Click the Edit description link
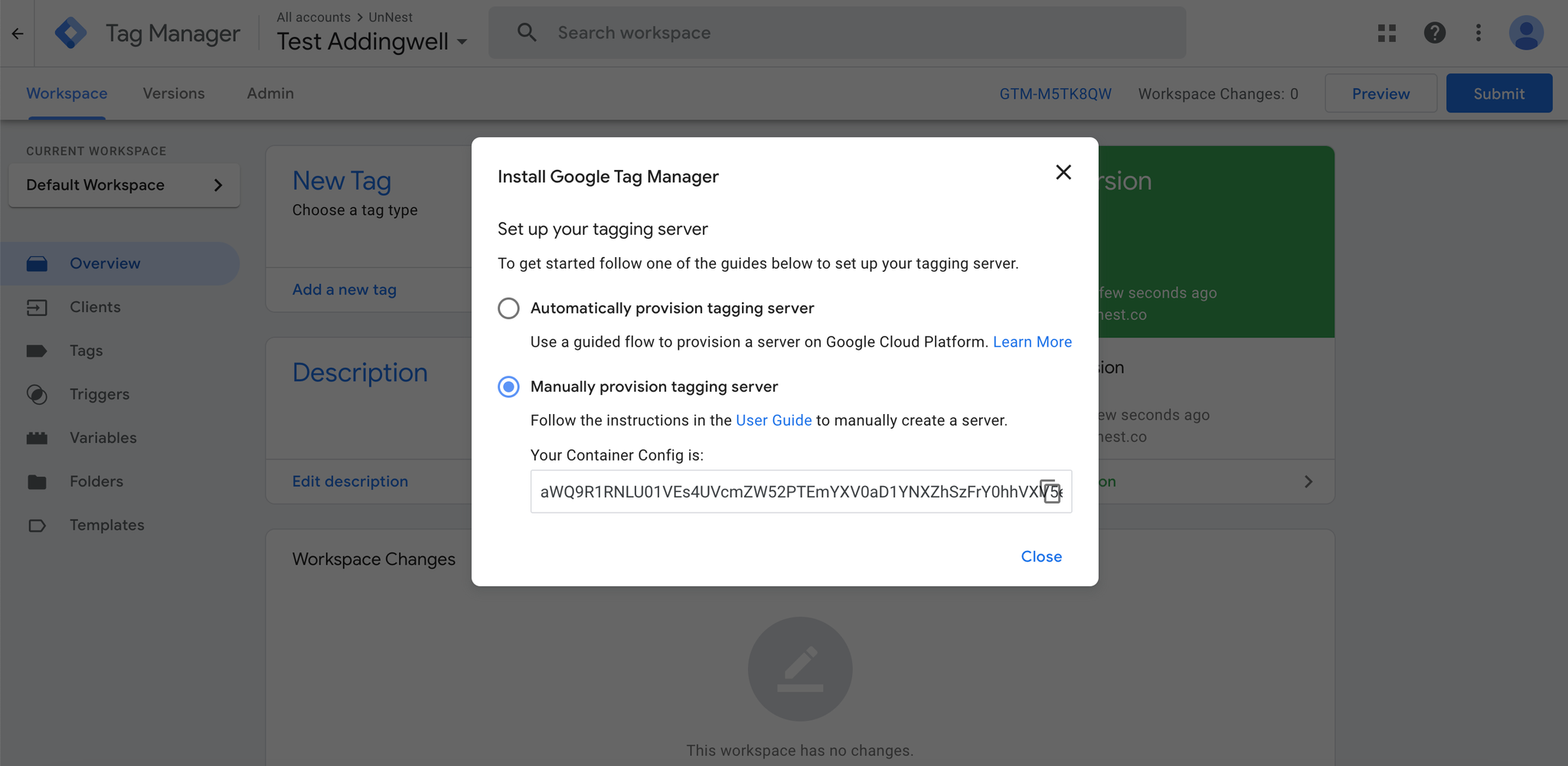 [350, 481]
